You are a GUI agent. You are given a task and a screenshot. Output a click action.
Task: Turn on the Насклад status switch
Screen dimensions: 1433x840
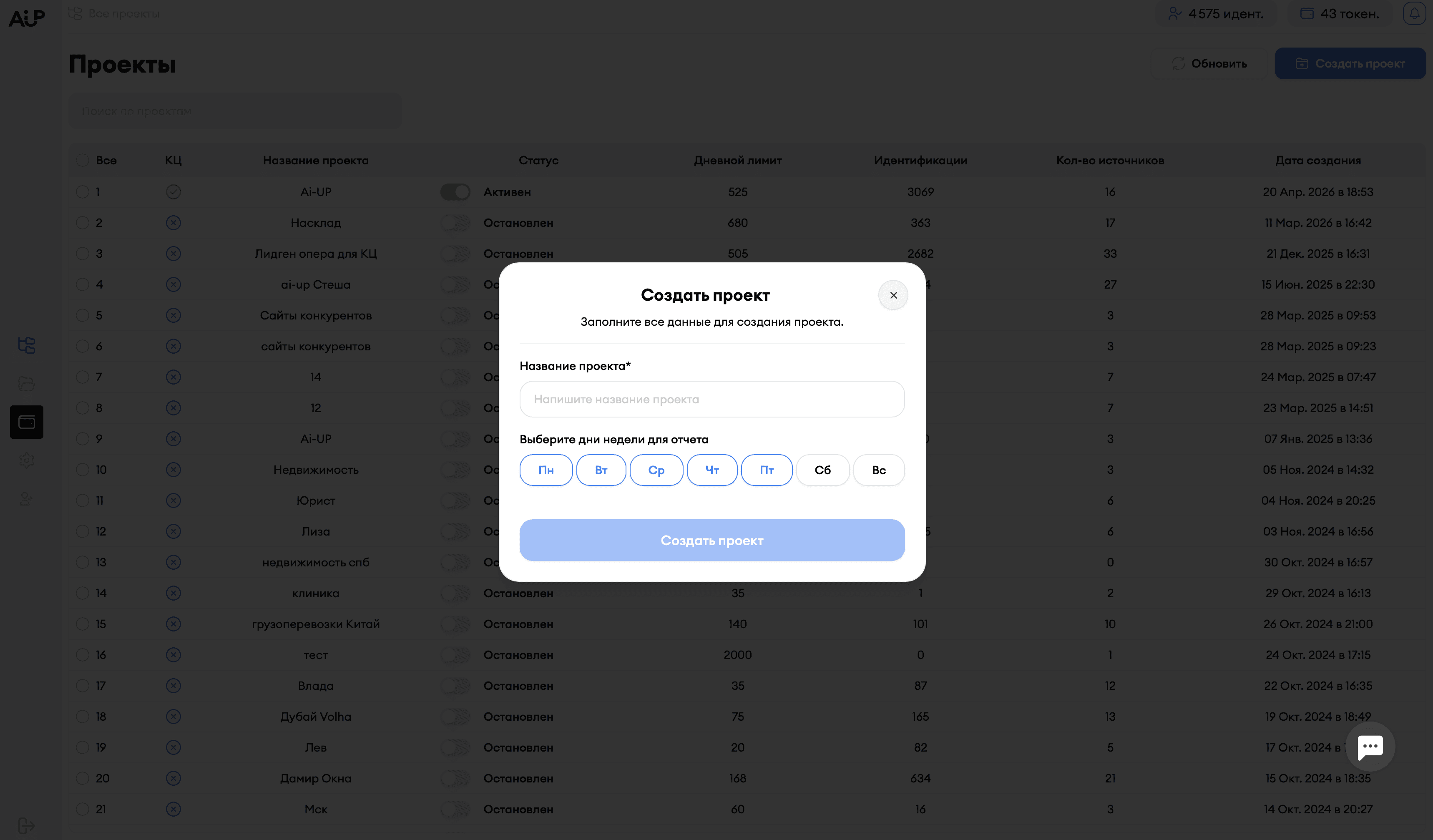pyautogui.click(x=455, y=222)
